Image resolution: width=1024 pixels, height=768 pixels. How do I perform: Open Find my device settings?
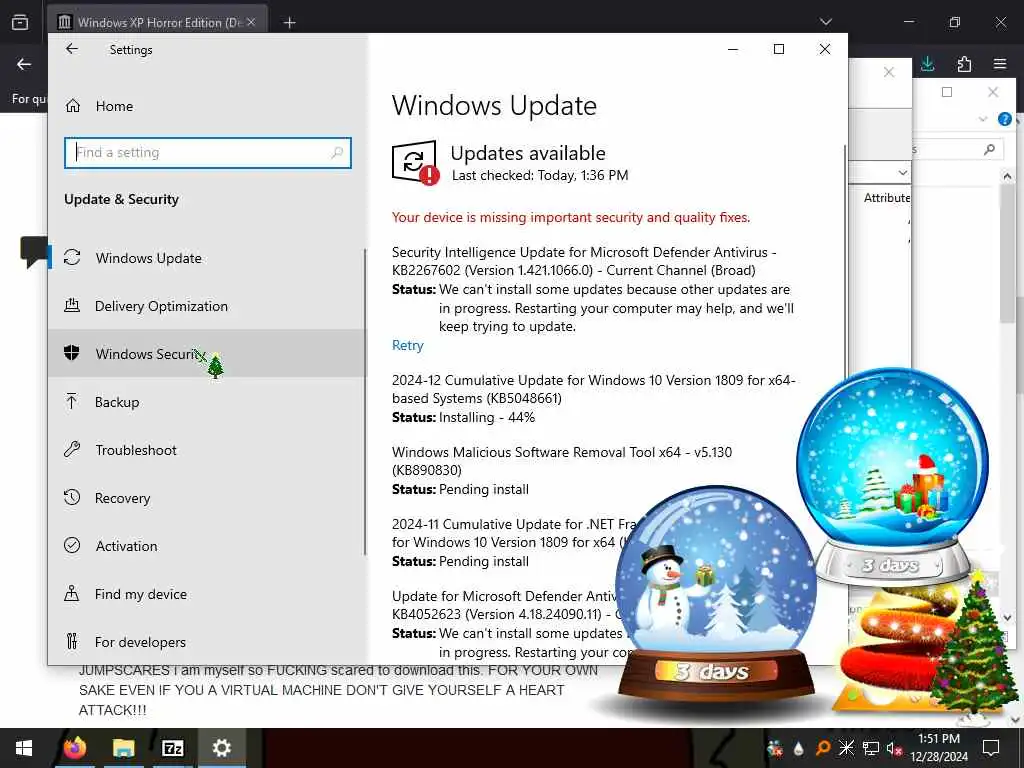coord(208,594)
